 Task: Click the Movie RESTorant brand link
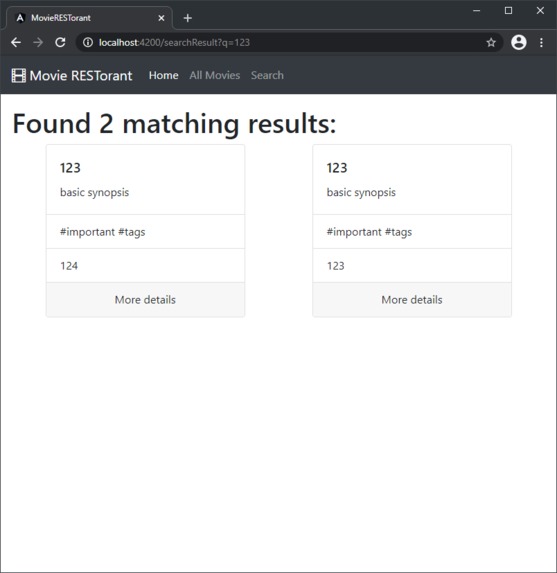click(x=72, y=76)
